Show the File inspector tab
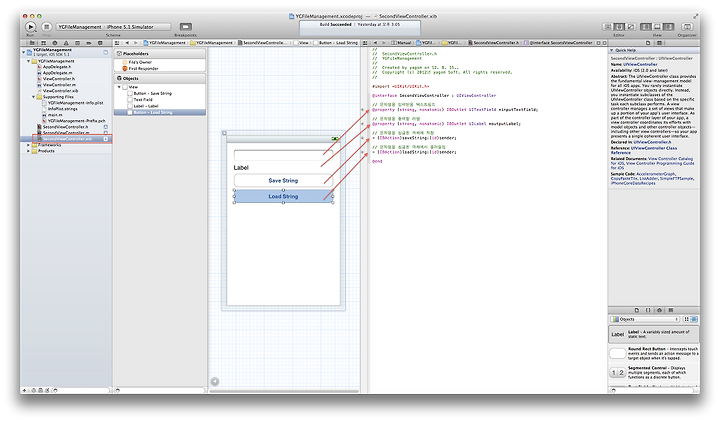 tap(648, 43)
